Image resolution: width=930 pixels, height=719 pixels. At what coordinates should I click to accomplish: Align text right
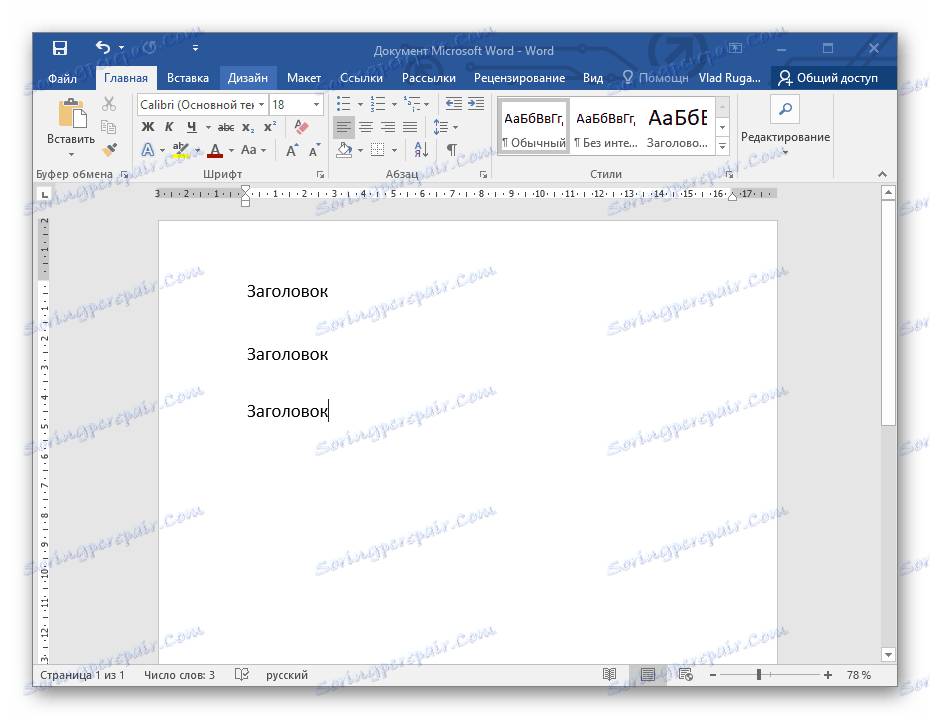pyautogui.click(x=388, y=127)
